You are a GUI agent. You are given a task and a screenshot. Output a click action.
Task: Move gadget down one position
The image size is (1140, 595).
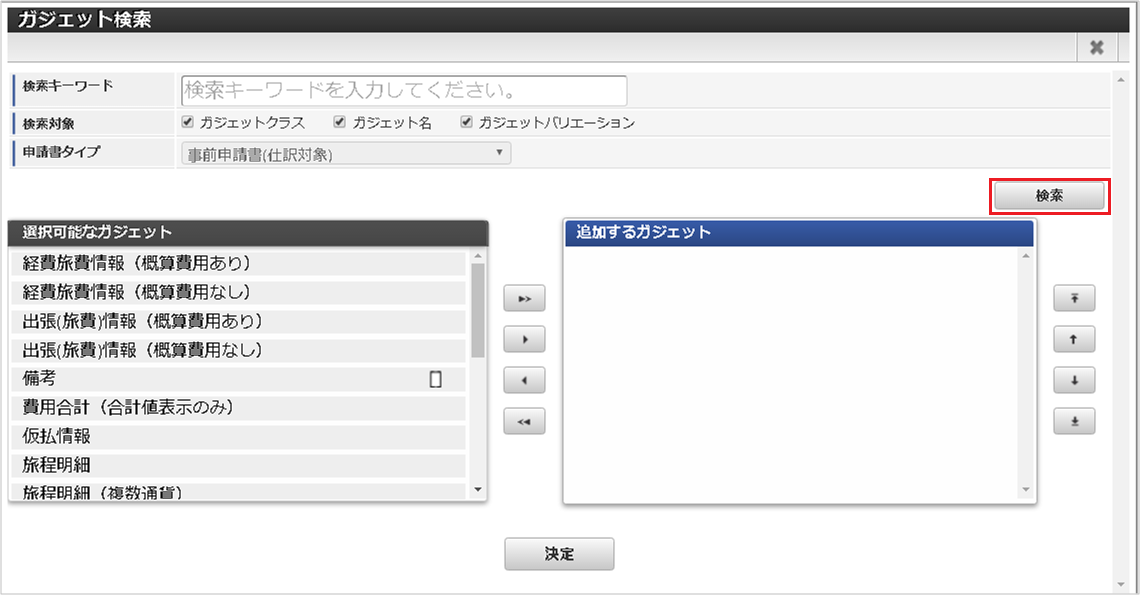coord(1074,379)
